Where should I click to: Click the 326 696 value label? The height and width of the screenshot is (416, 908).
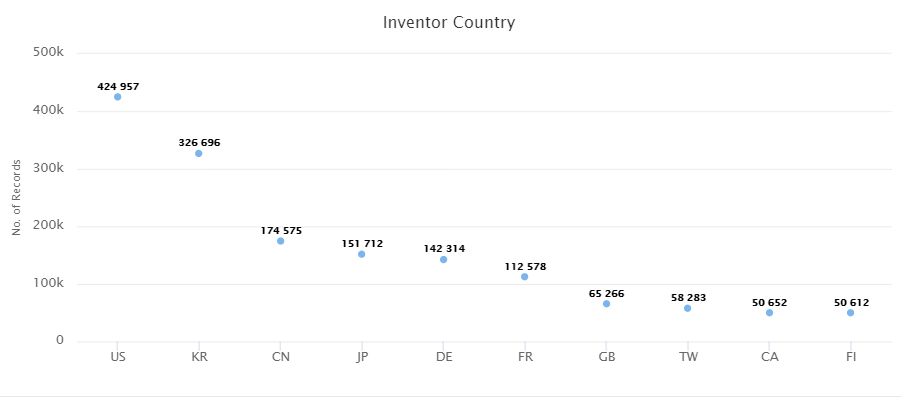coord(199,143)
